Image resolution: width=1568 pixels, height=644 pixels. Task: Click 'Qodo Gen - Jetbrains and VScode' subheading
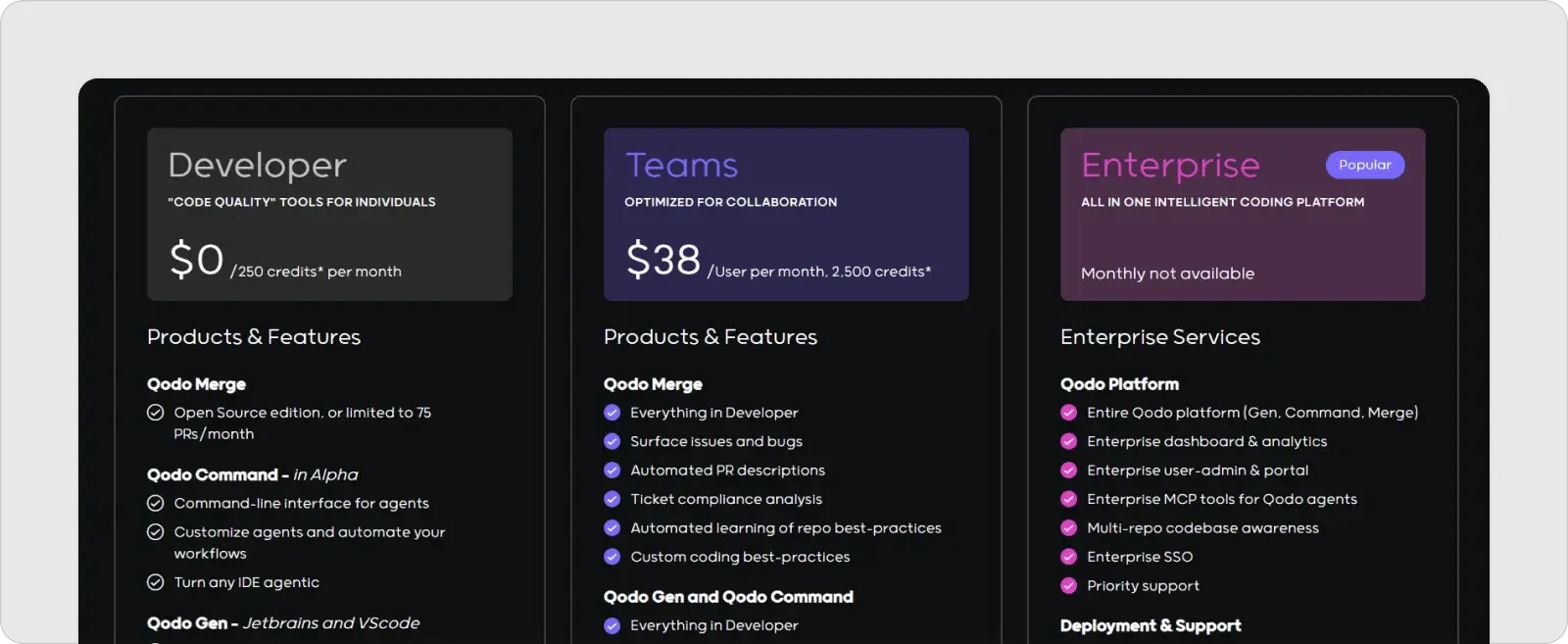[283, 623]
